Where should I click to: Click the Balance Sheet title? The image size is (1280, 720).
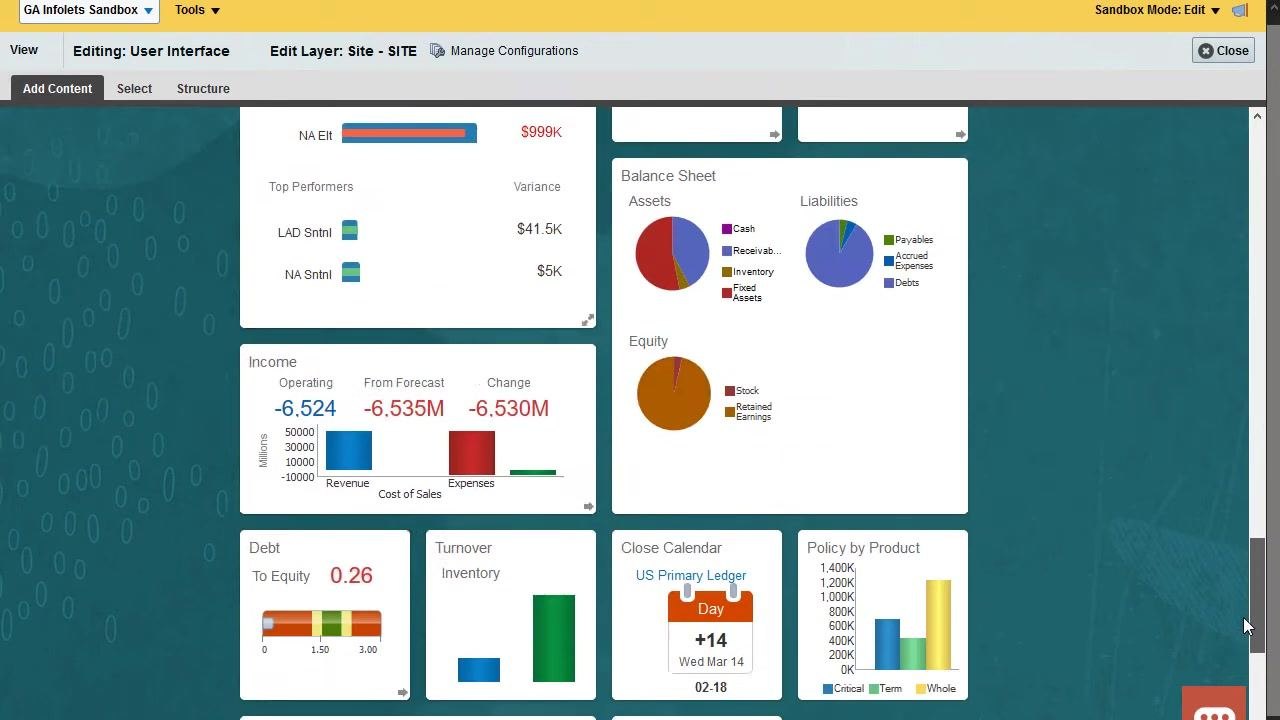coord(668,176)
